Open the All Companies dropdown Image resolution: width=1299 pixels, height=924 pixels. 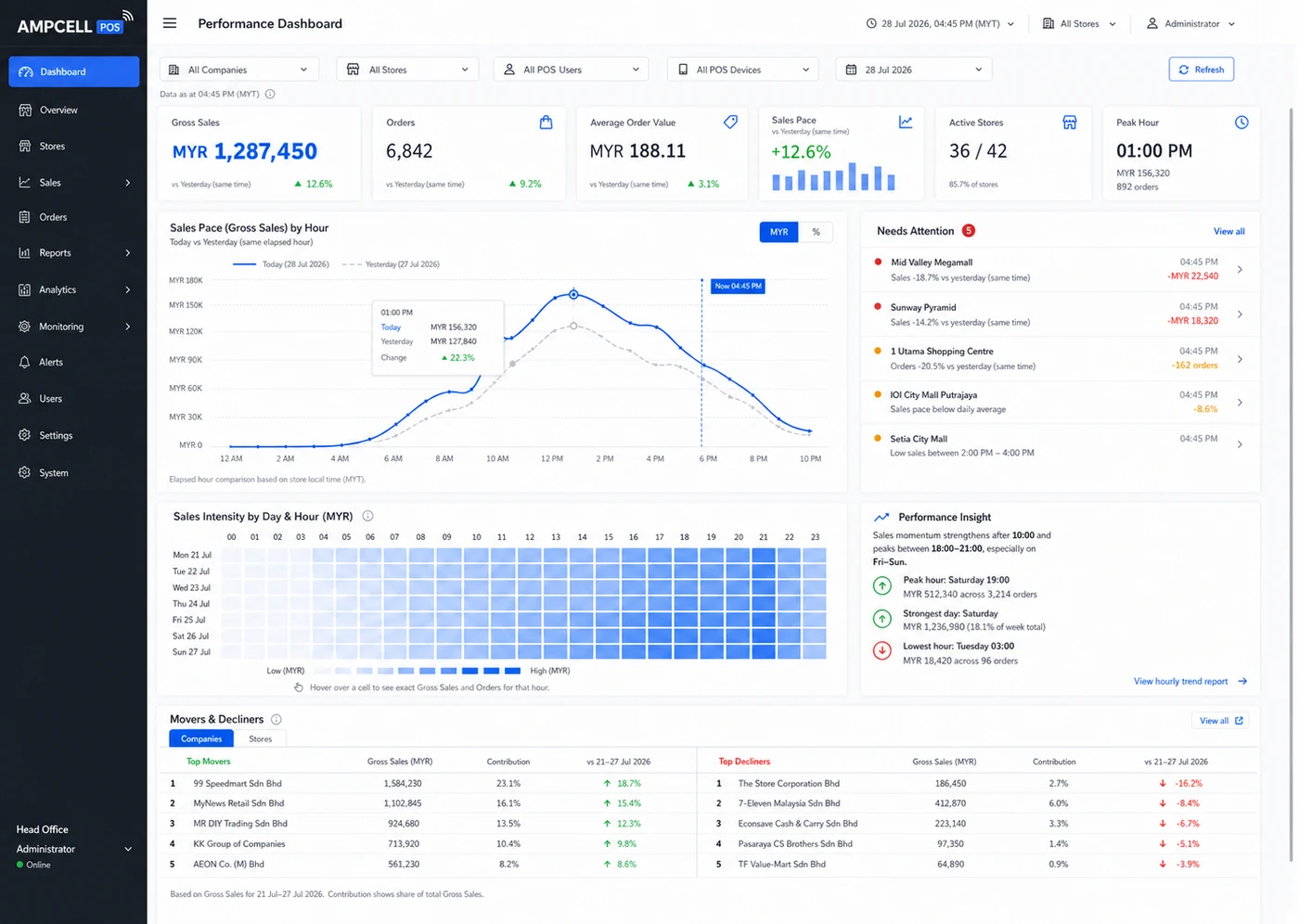click(x=239, y=70)
